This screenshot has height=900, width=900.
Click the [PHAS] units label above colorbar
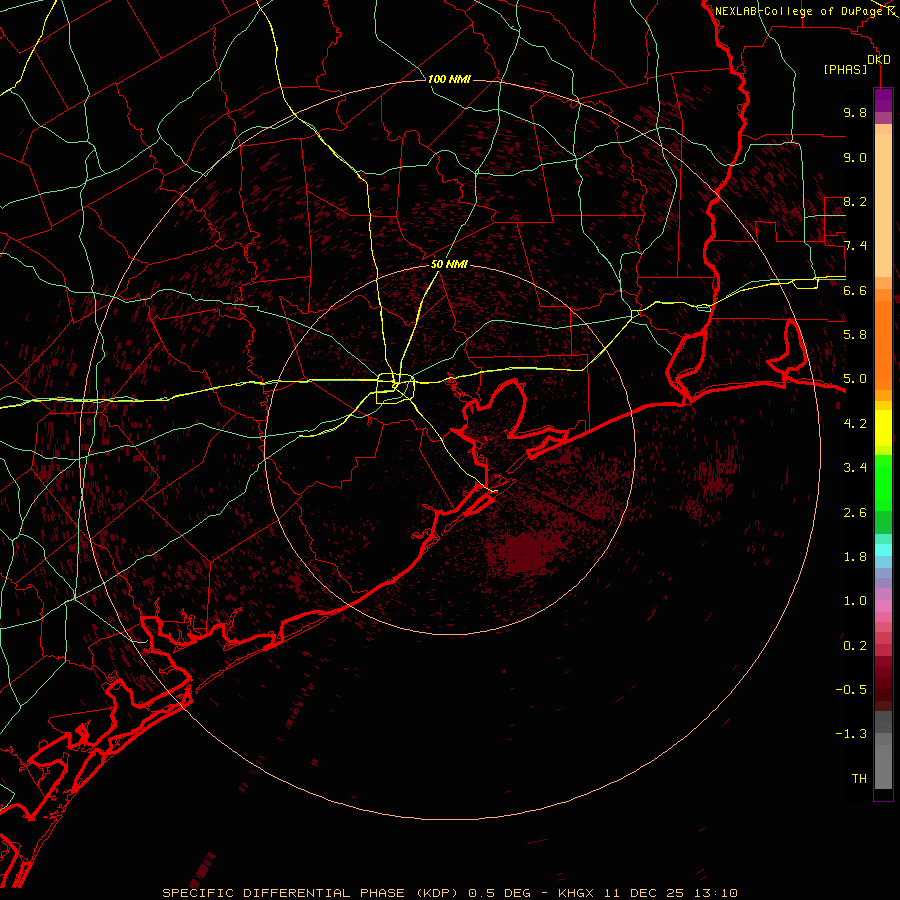[845, 69]
